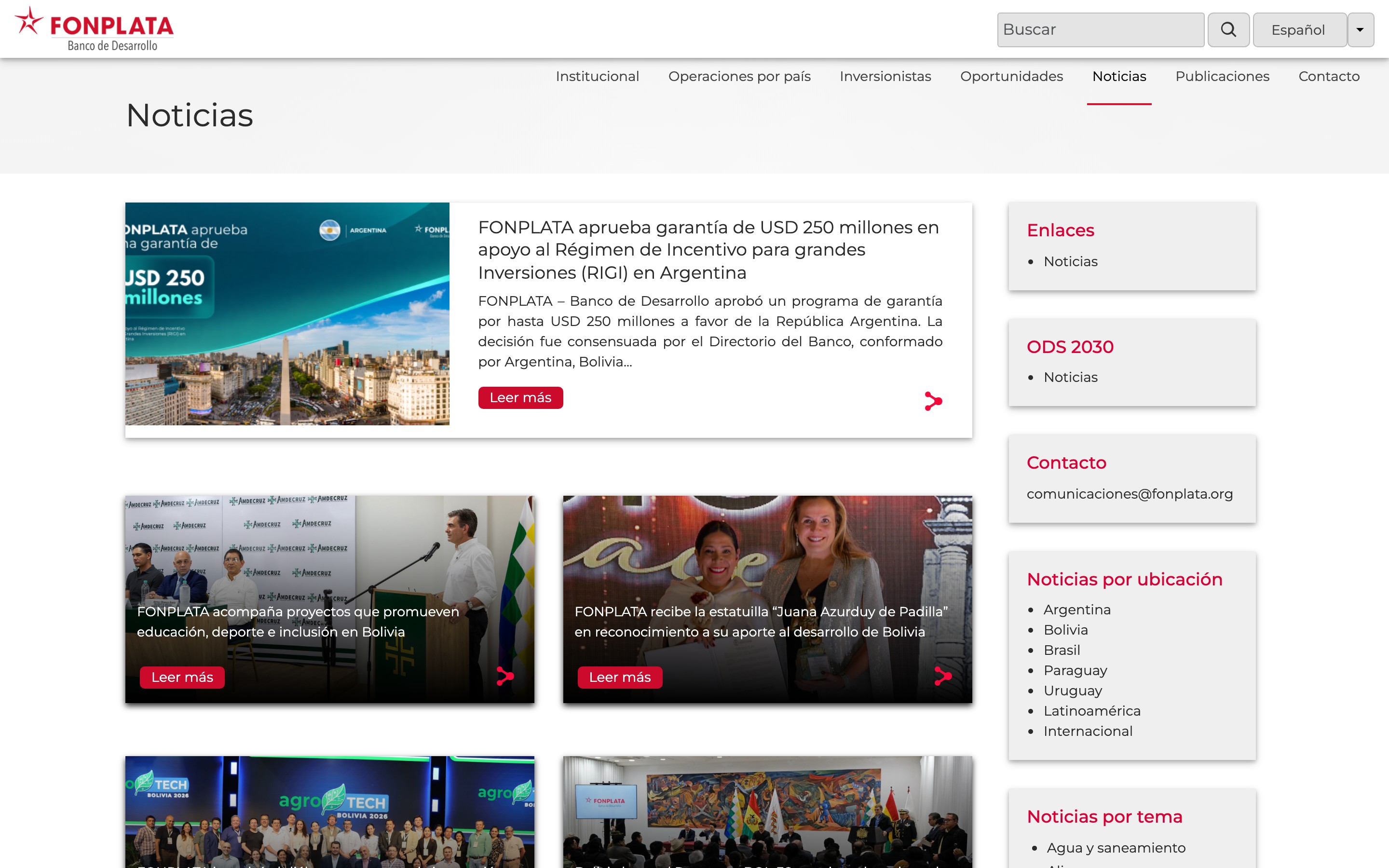This screenshot has height=868, width=1389.
Task: Filter news by Uruguay
Action: click(1073, 691)
